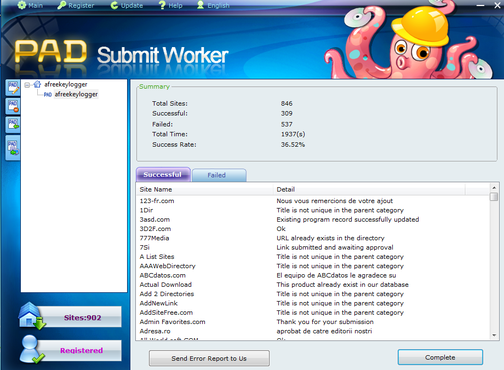Click the person icon beside English
This screenshot has width=504, height=370.
[200, 5]
